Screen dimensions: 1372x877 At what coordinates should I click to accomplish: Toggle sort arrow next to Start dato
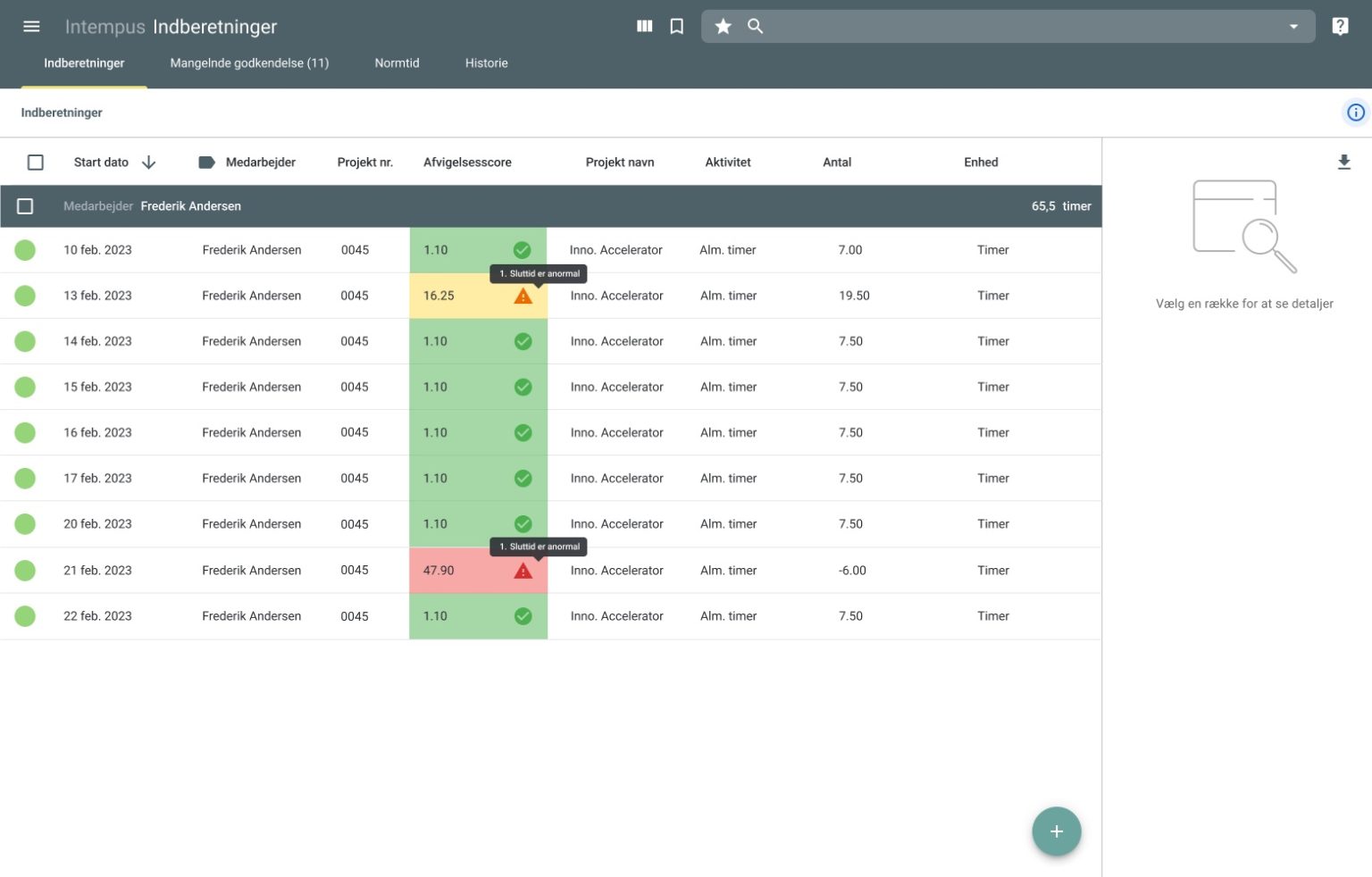149,163
